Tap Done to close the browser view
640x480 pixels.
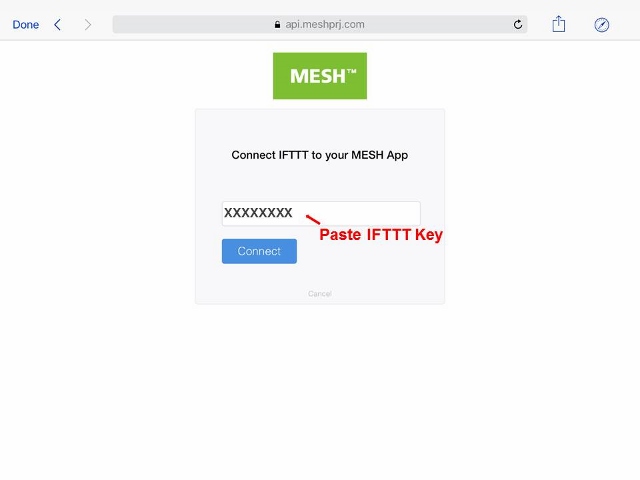[26, 24]
